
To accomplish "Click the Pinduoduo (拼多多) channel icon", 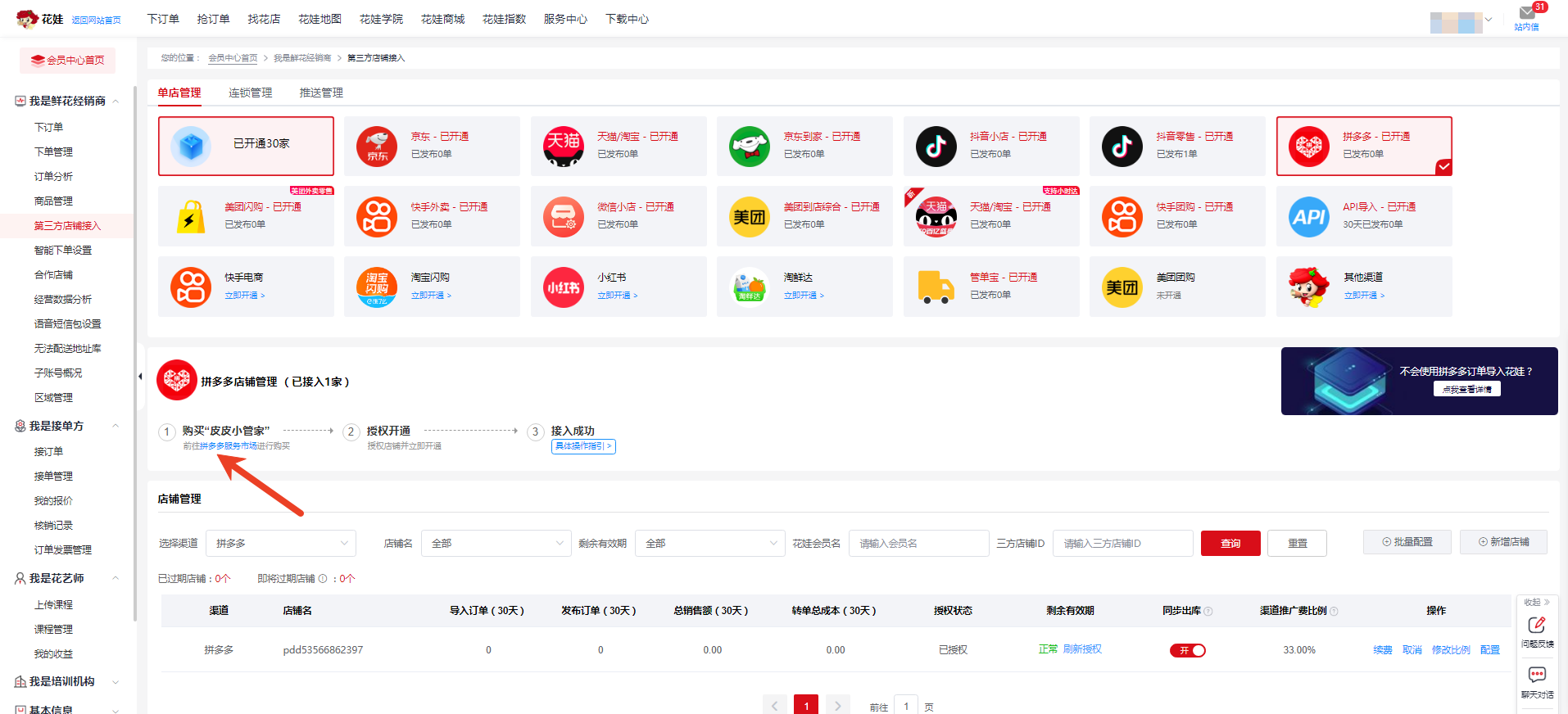I will (1308, 147).
